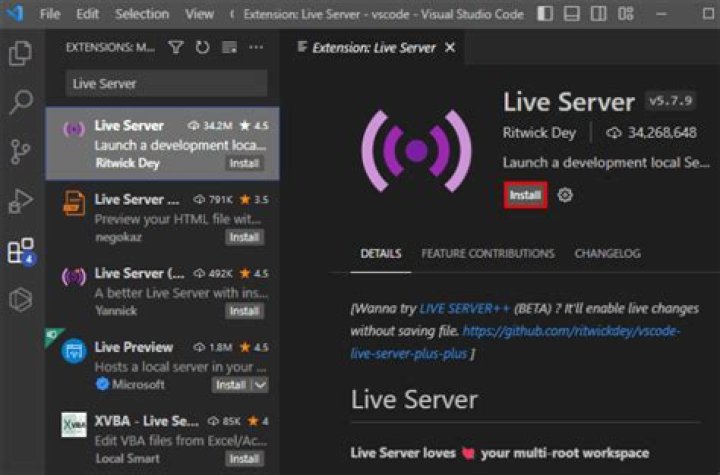Open the Selection menu
The width and height of the screenshot is (720, 475).
141,14
